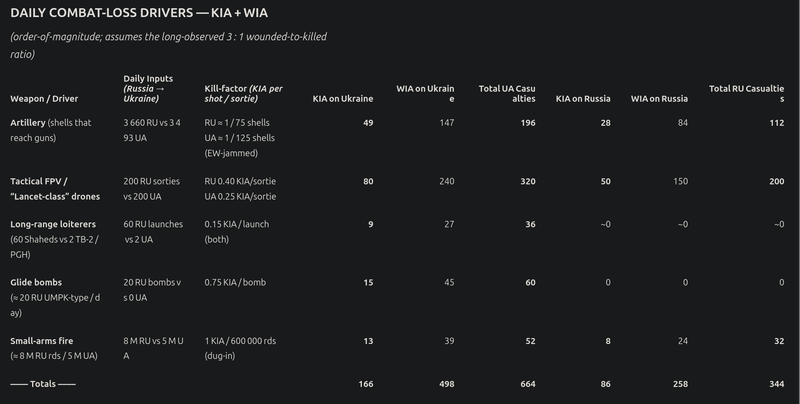The height and width of the screenshot is (404, 800).
Task: Click the Daily Inputs column header
Action: point(148,89)
